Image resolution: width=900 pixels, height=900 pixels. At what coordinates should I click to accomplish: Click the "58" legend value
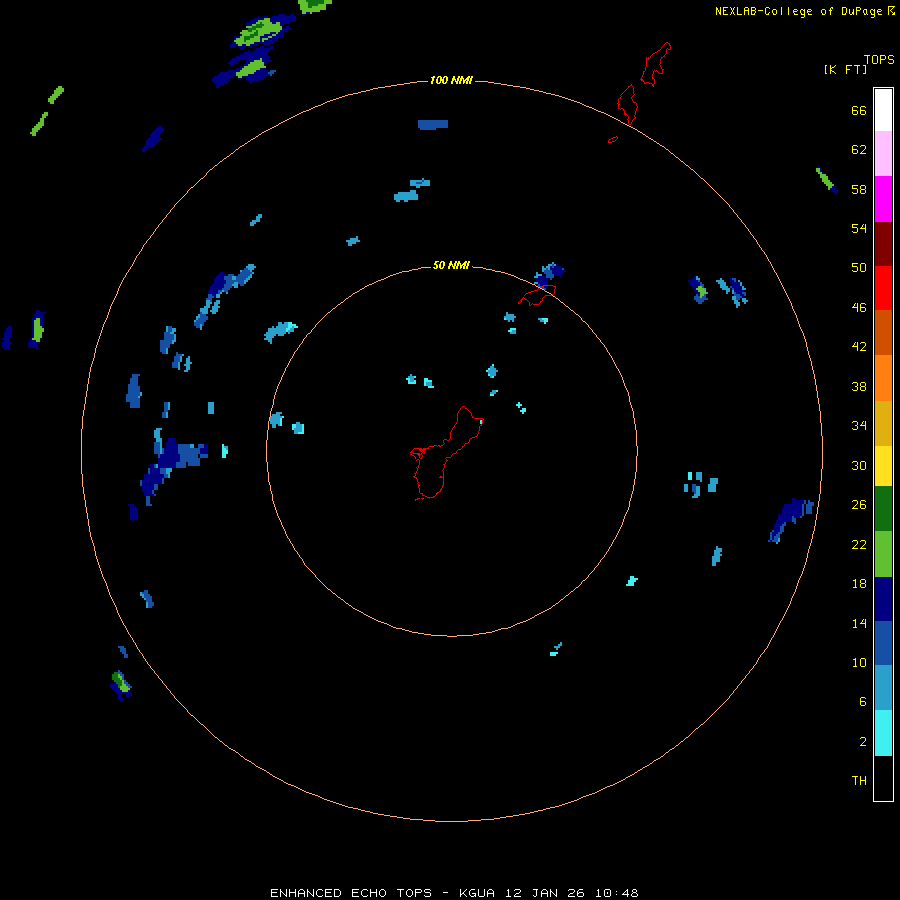(x=859, y=189)
